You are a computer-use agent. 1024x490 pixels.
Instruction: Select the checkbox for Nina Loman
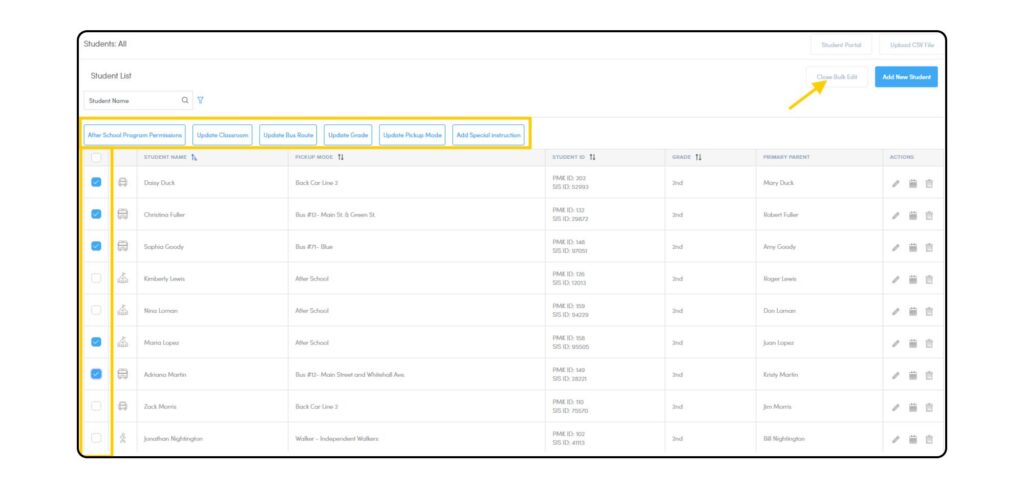[x=96, y=311]
